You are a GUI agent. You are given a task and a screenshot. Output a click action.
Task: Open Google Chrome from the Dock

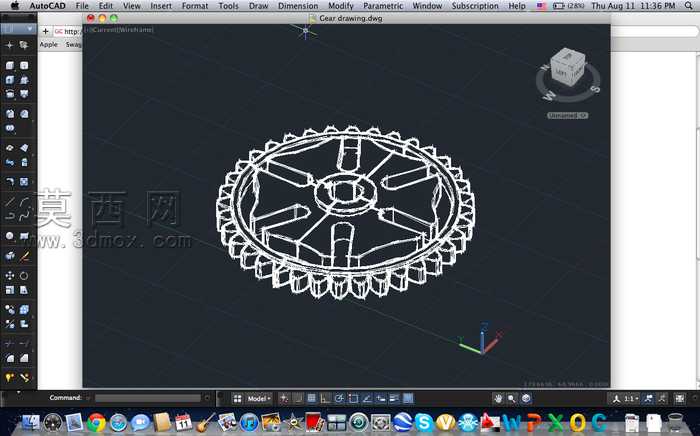point(96,422)
